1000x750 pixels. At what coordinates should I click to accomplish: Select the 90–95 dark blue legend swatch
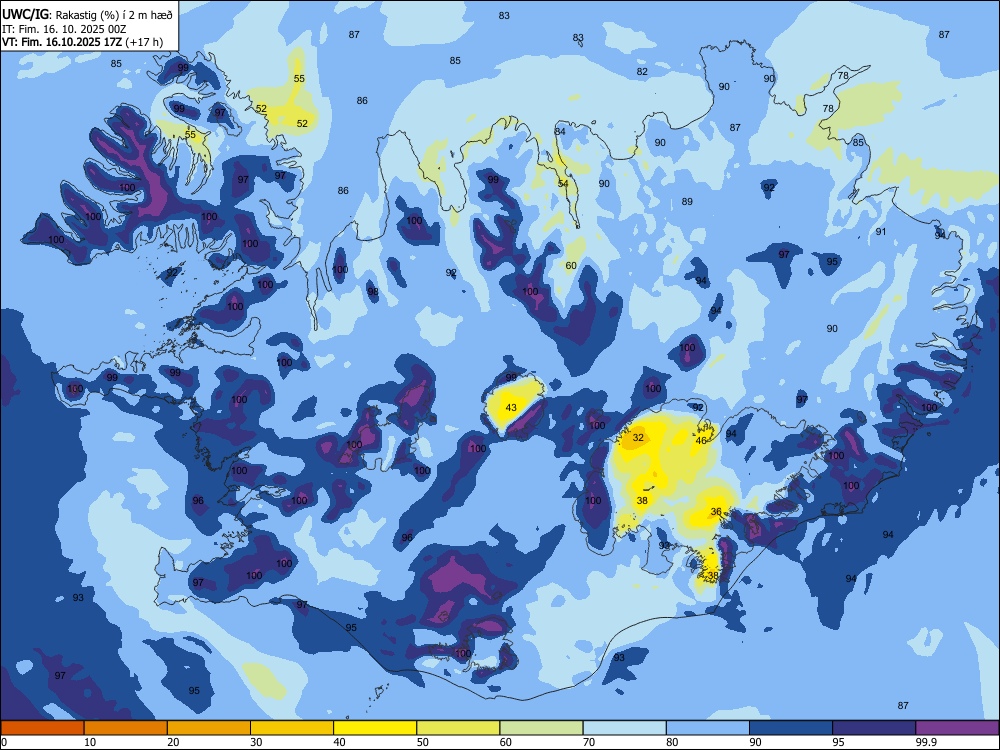pyautogui.click(x=791, y=728)
